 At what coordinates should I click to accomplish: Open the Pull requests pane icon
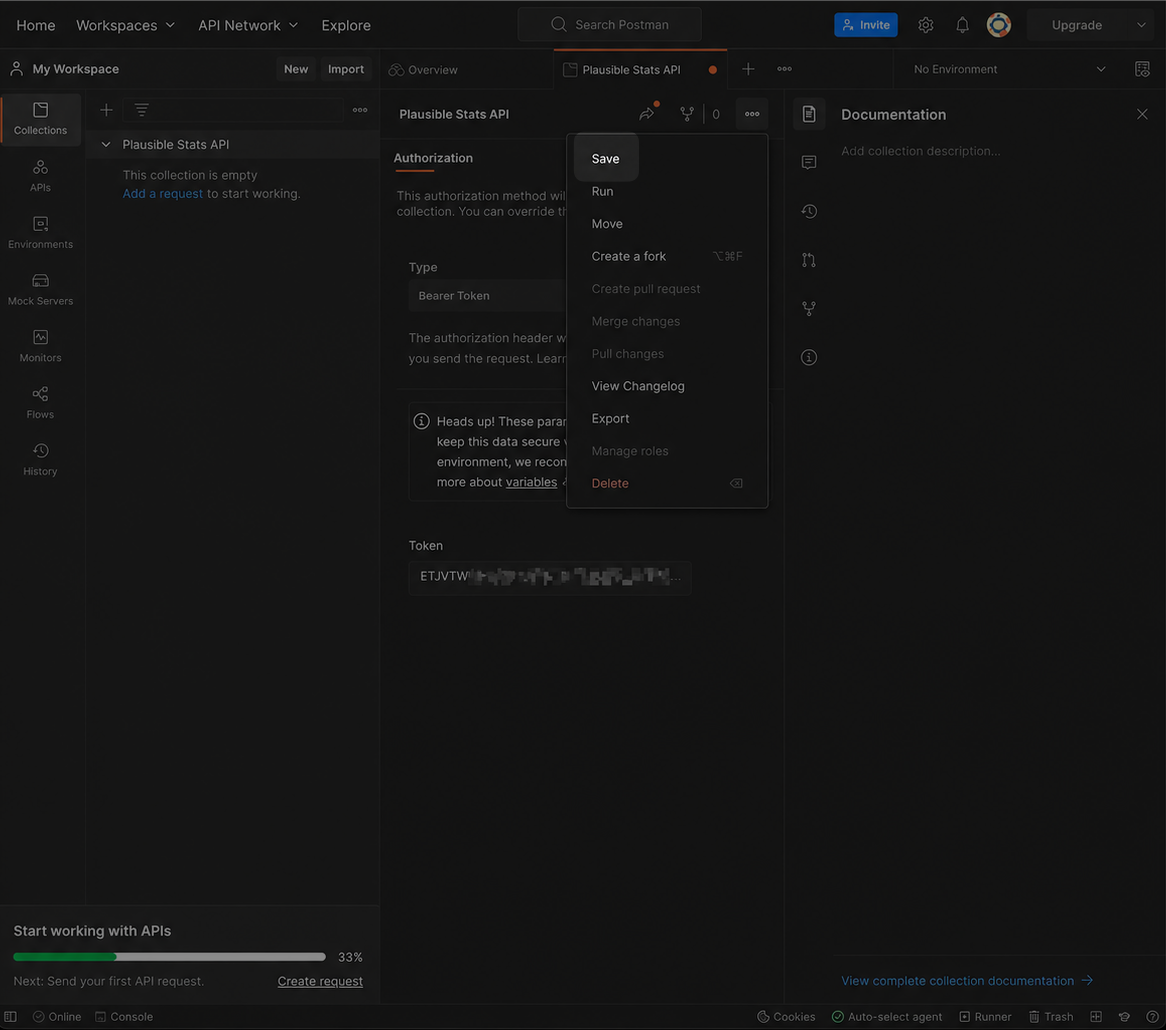(x=809, y=260)
